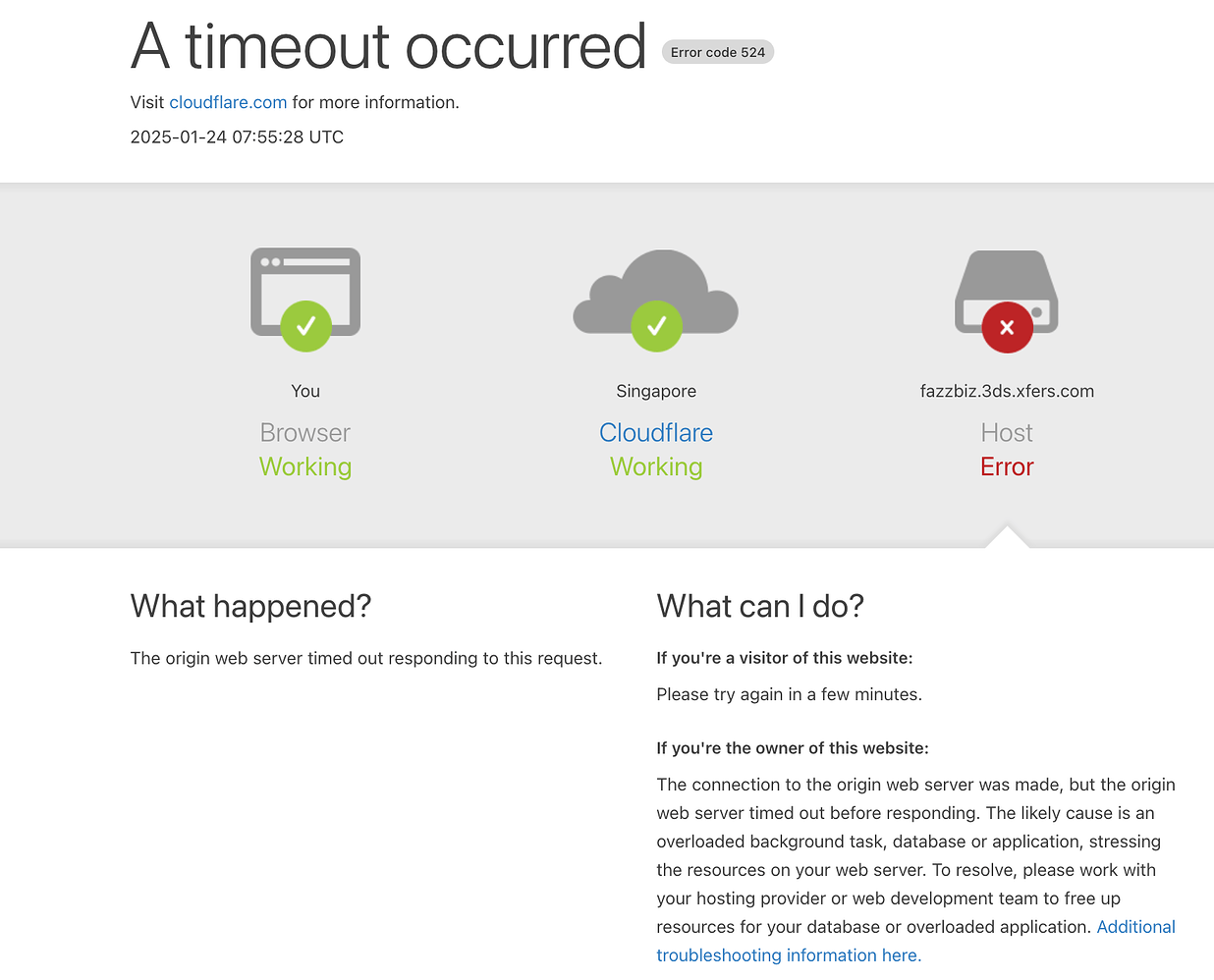Click the browser window icon
The width and height of the screenshot is (1214, 980).
[305, 292]
